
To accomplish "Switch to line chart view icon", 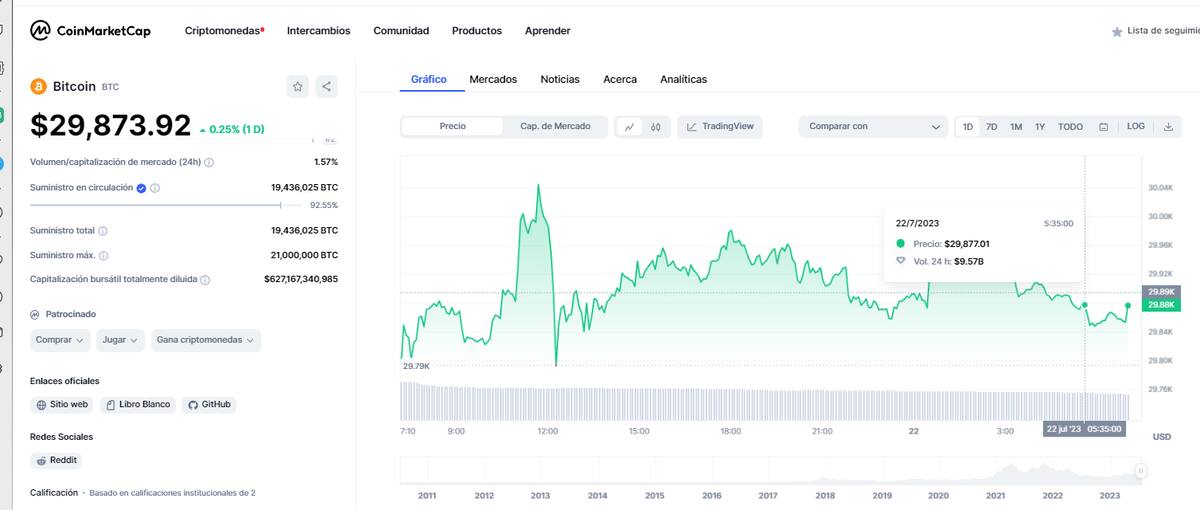I will pos(629,127).
